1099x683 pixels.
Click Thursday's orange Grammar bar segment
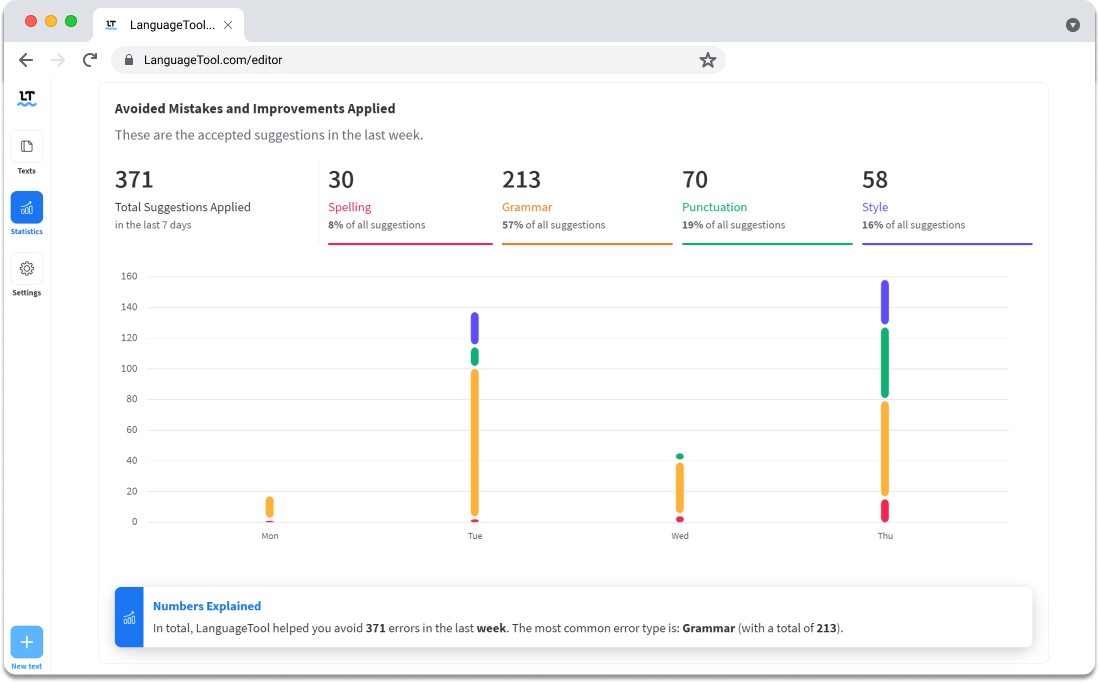[x=885, y=449]
